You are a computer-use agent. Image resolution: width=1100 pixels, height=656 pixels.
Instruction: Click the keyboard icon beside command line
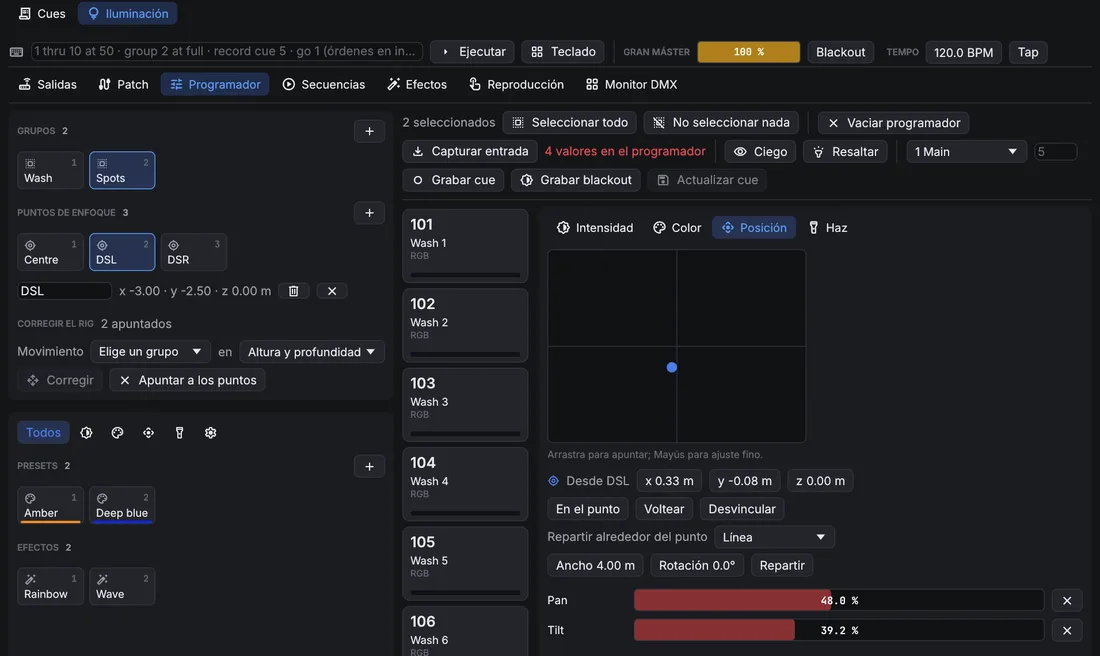click(x=16, y=52)
